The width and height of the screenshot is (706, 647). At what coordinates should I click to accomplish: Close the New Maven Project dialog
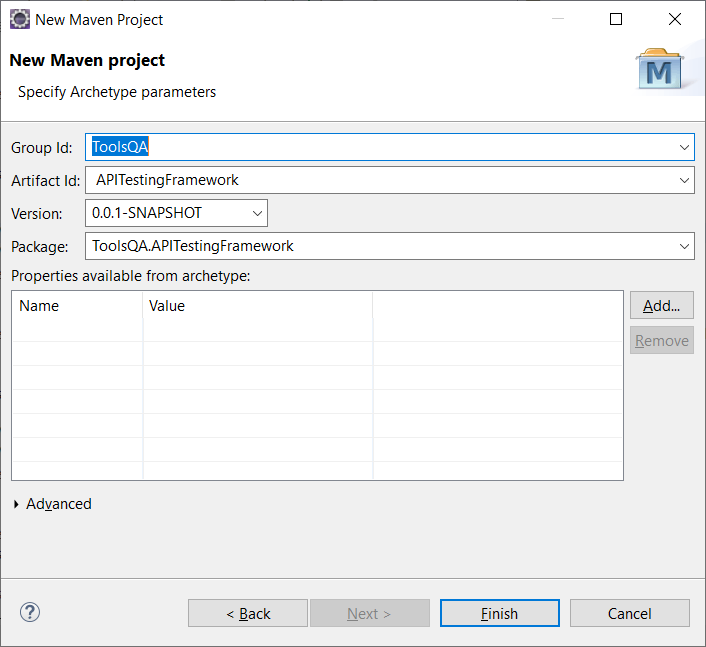tap(675, 19)
